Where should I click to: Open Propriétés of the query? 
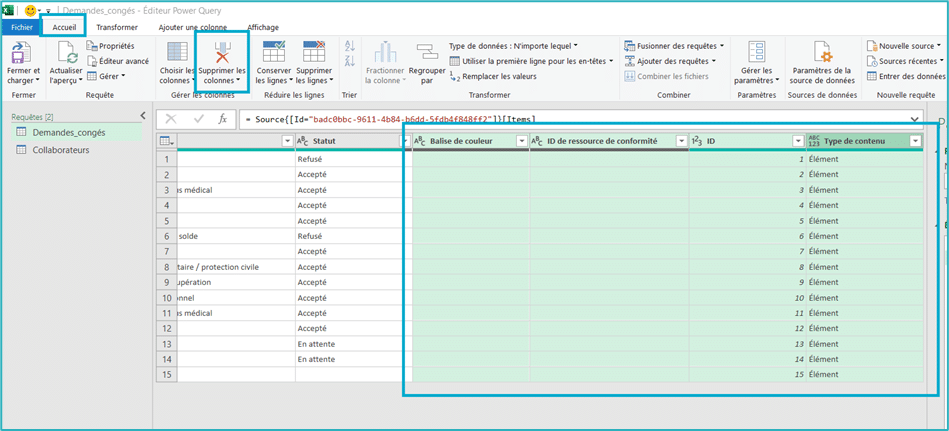click(110, 46)
